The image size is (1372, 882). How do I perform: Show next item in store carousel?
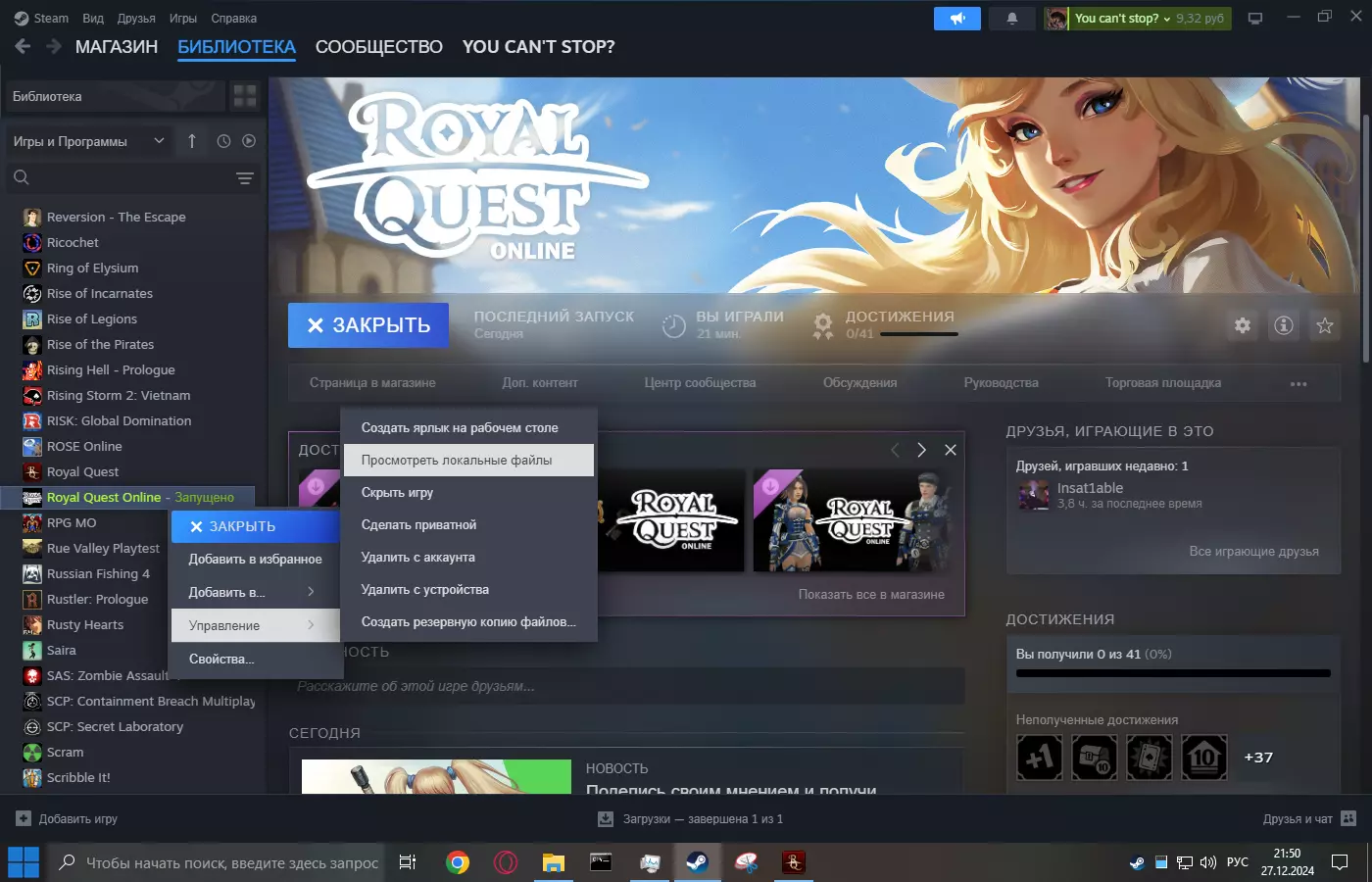pyautogui.click(x=921, y=450)
